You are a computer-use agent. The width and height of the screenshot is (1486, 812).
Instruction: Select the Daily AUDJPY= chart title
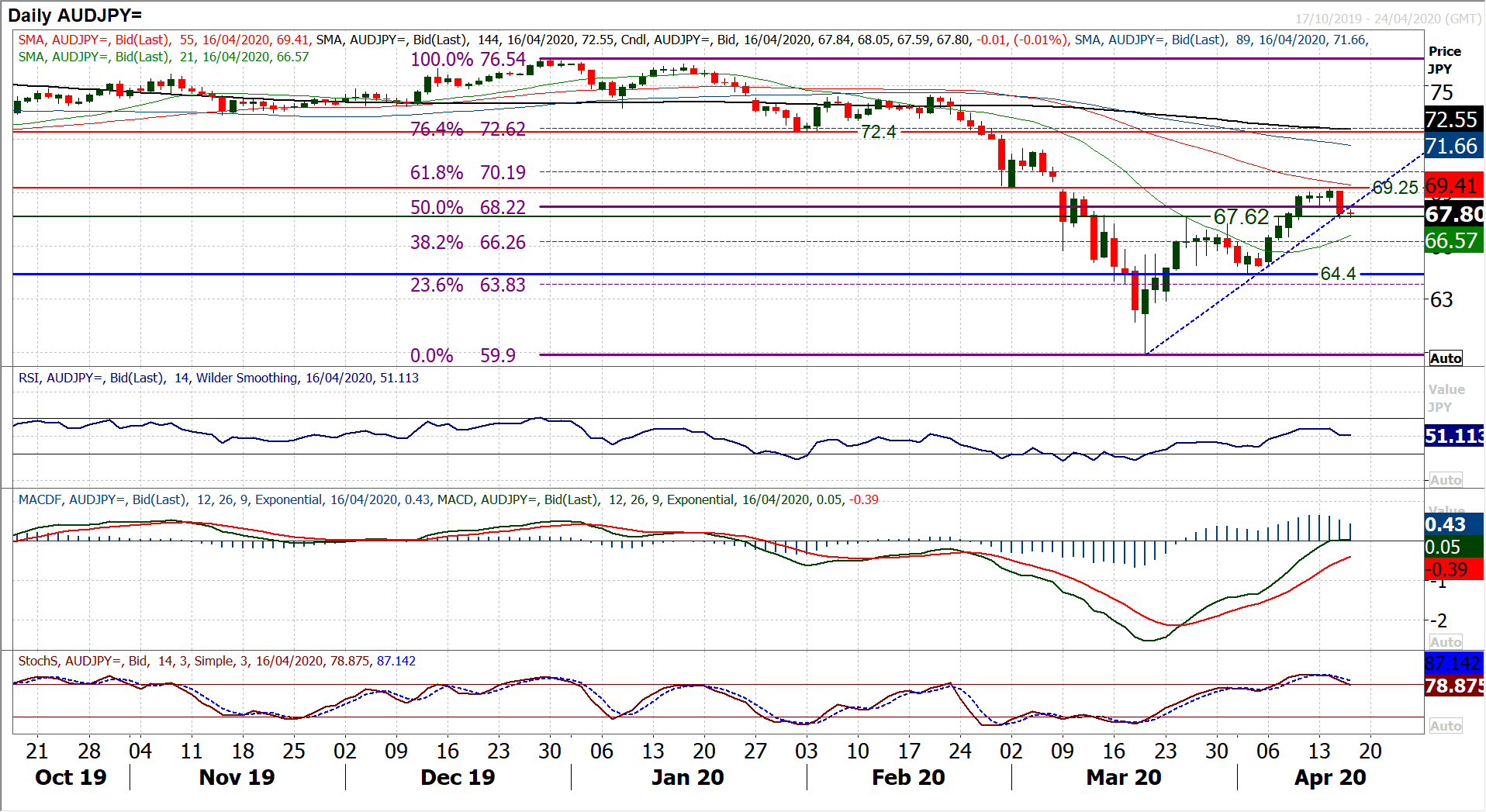[75, 15]
